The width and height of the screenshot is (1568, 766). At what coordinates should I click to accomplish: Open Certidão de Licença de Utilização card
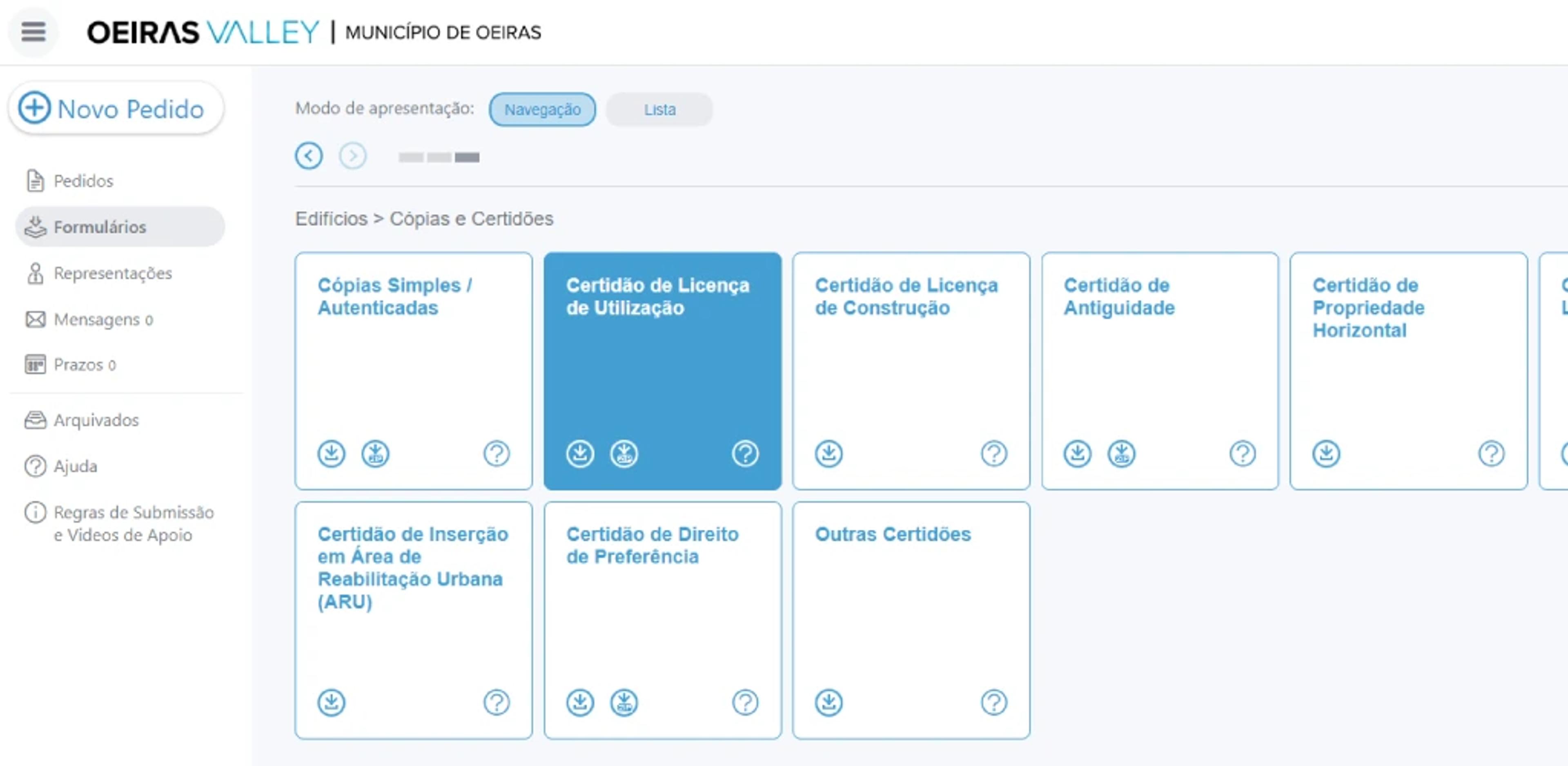click(663, 371)
